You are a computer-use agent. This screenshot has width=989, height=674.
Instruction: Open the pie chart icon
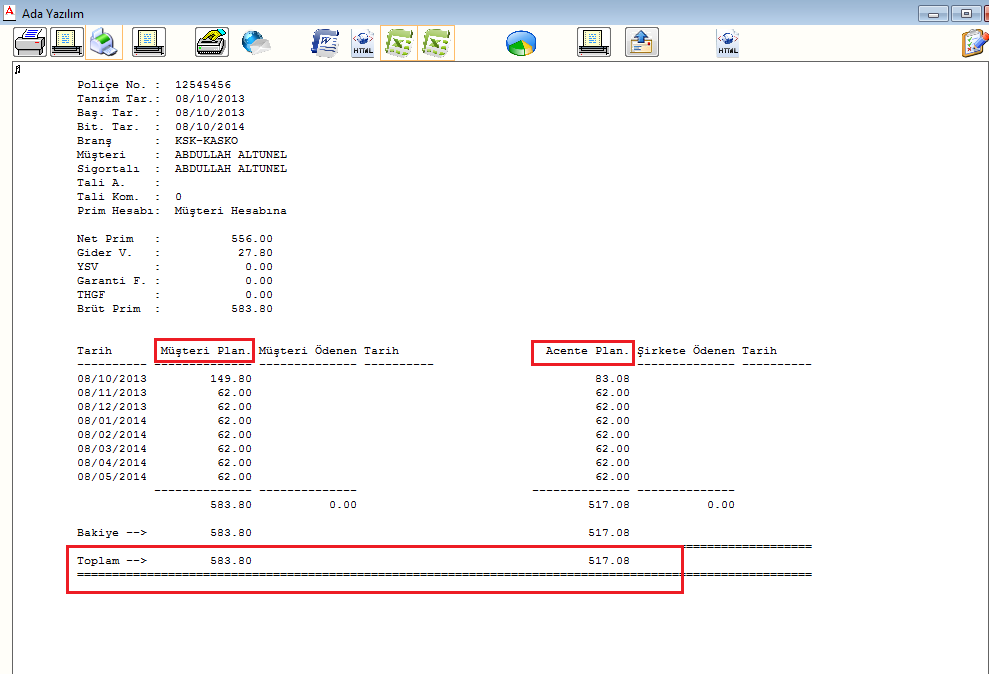click(x=520, y=43)
